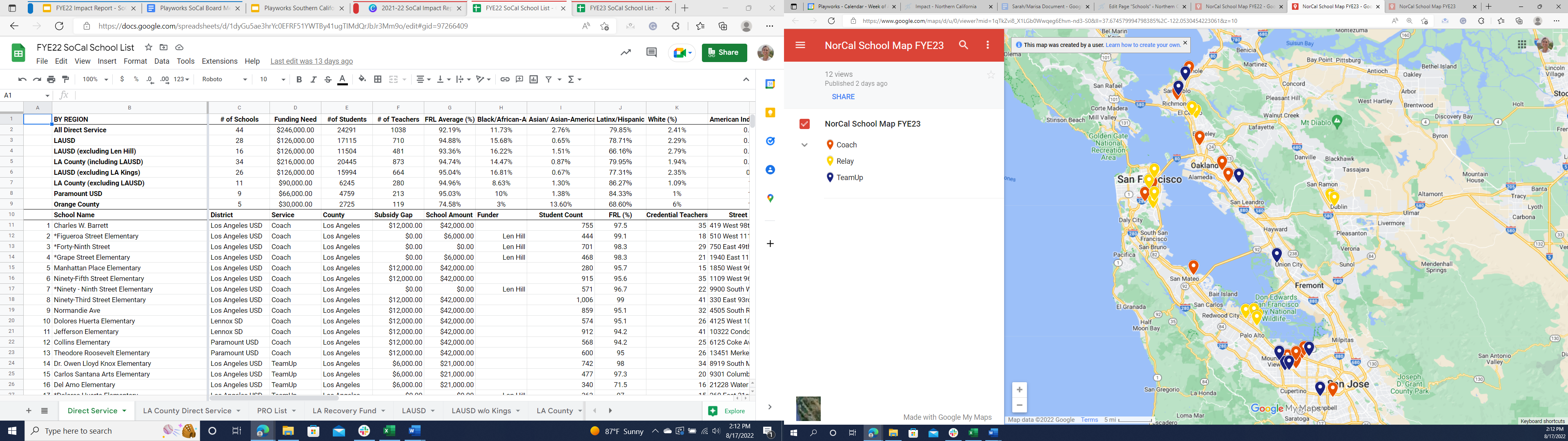Collapse the map layer legend chevron
Image resolution: width=1568 pixels, height=441 pixels.
805,145
